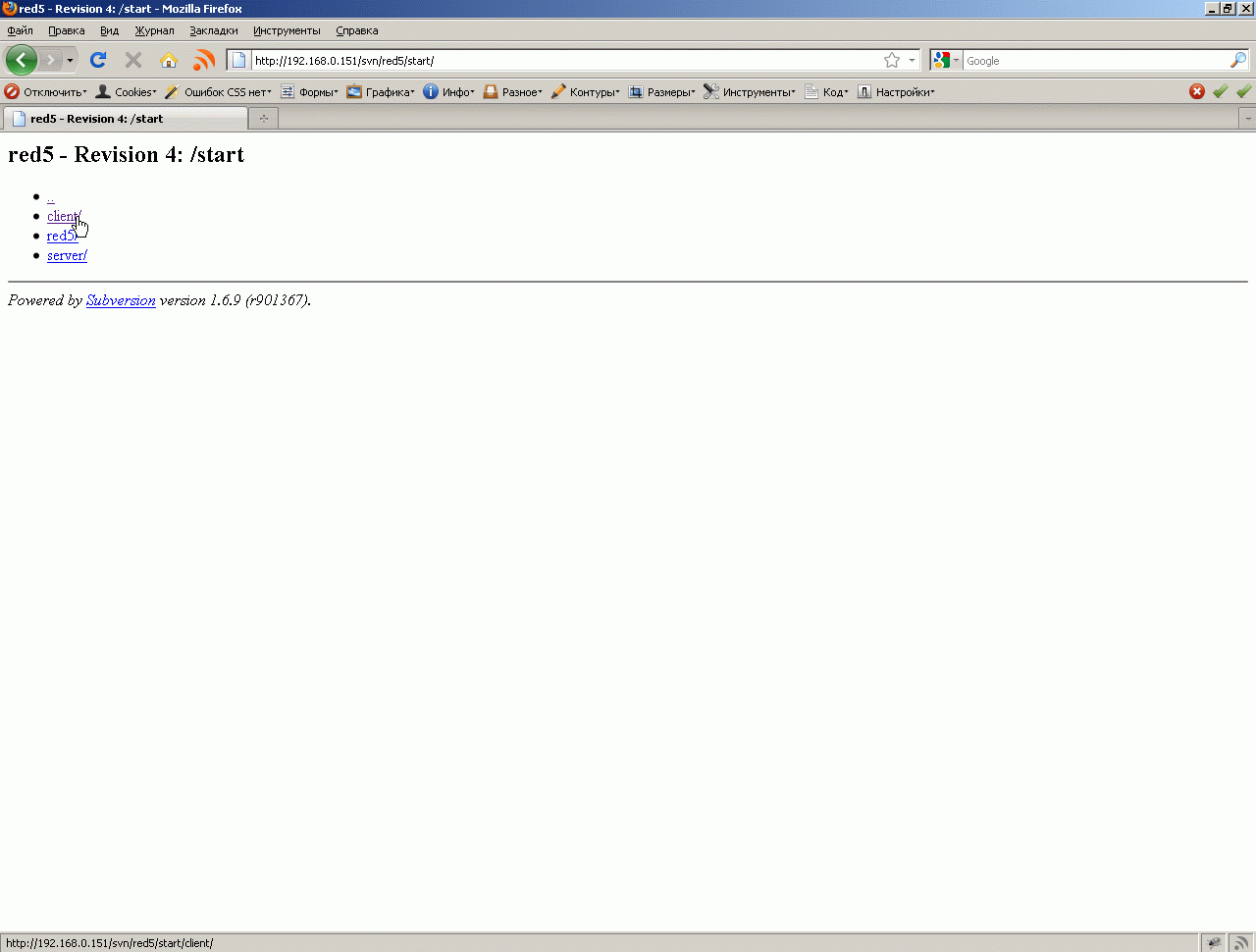Image resolution: width=1256 pixels, height=952 pixels.
Task: Click the Разное toolbar icon
Action: [x=491, y=92]
